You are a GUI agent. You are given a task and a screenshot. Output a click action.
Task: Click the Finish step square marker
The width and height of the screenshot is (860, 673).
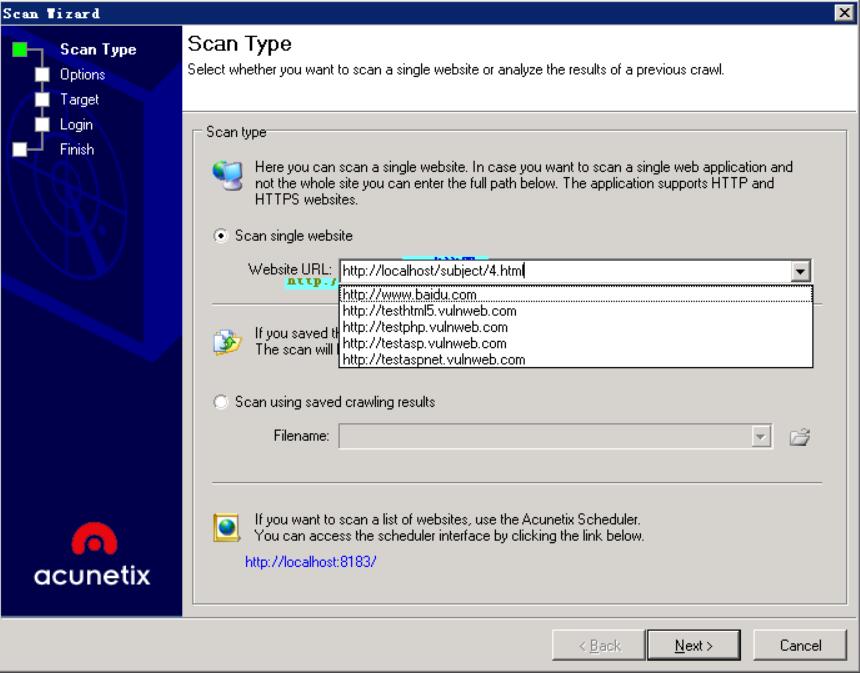pyautogui.click(x=20, y=149)
